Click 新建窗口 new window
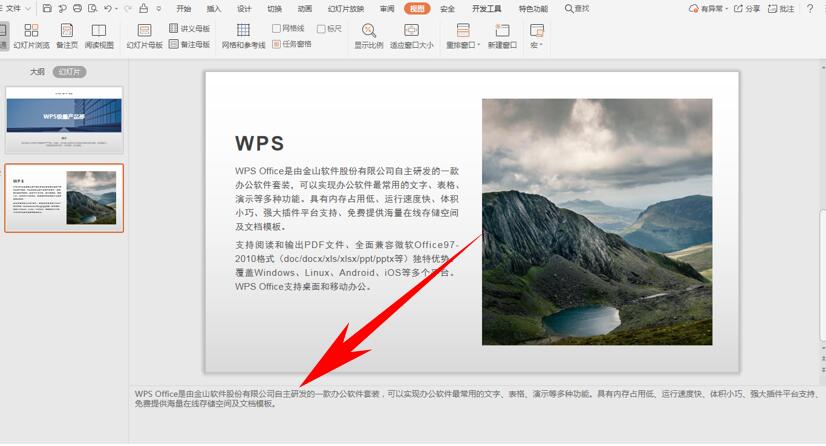 [502, 36]
